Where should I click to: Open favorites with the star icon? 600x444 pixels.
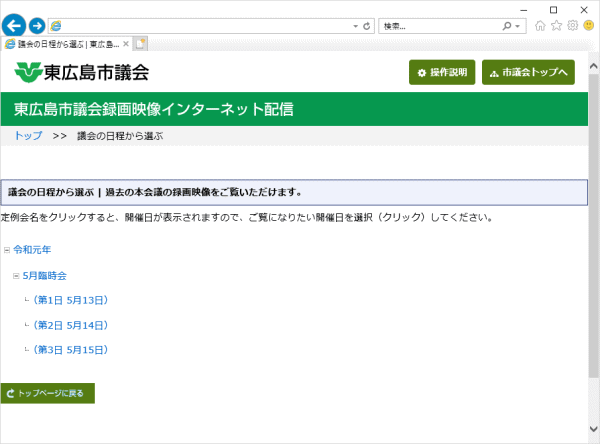click(556, 26)
